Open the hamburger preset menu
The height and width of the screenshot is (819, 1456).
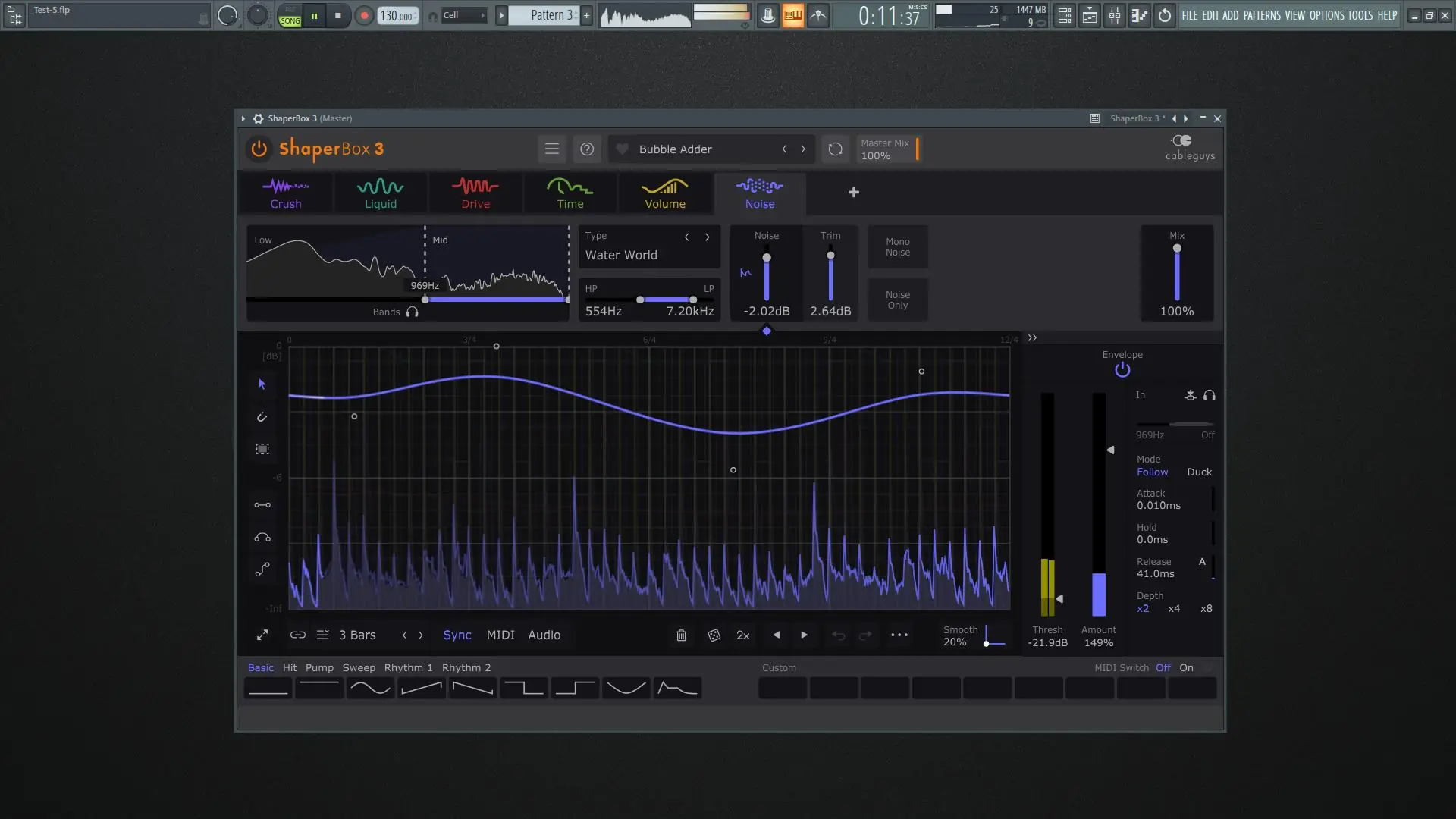pyautogui.click(x=552, y=149)
